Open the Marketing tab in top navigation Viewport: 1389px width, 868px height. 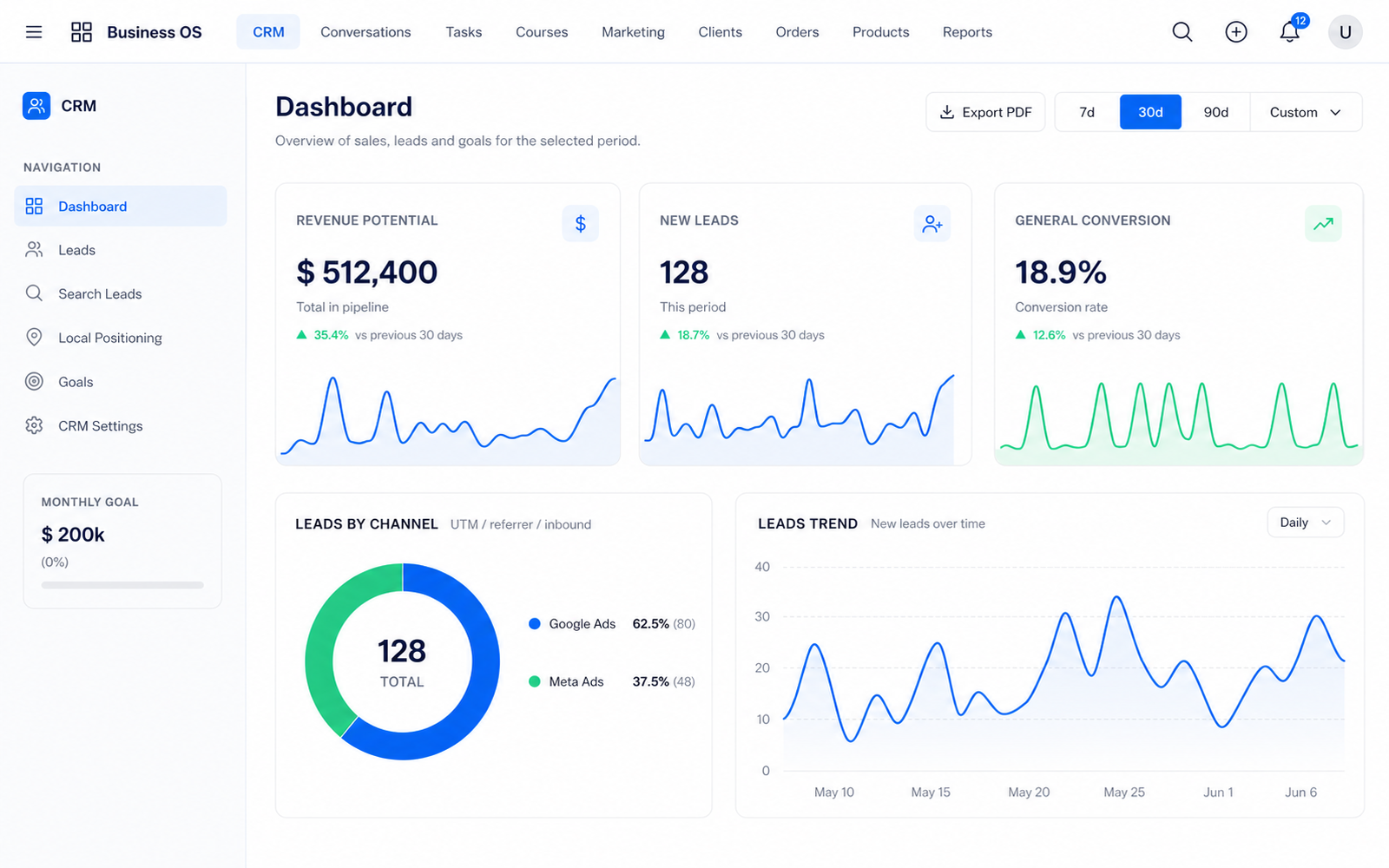(633, 32)
